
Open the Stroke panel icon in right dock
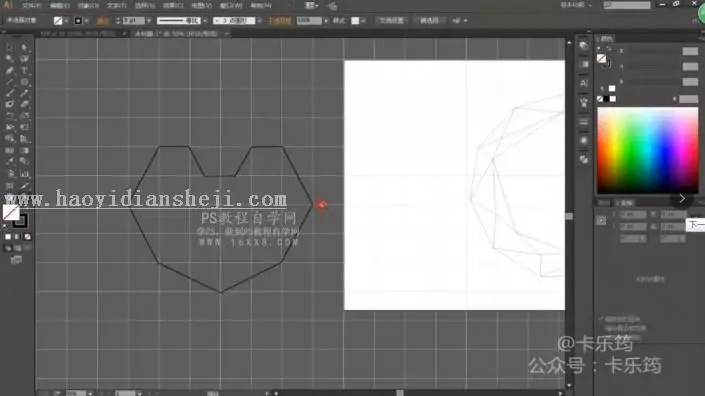point(584,122)
